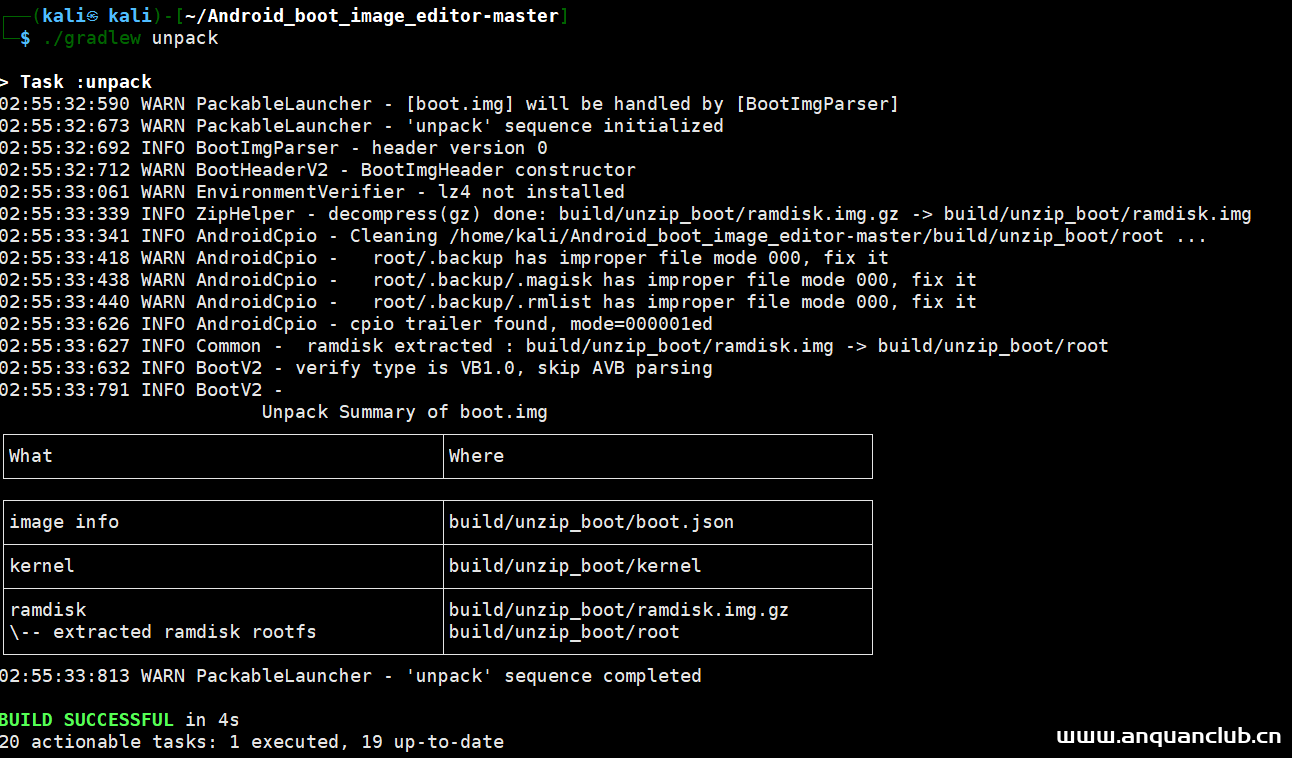Viewport: 1292px width, 758px height.
Task: Click the /home/kali/.../unzip_boot/root cleaning path
Action: coord(806,236)
